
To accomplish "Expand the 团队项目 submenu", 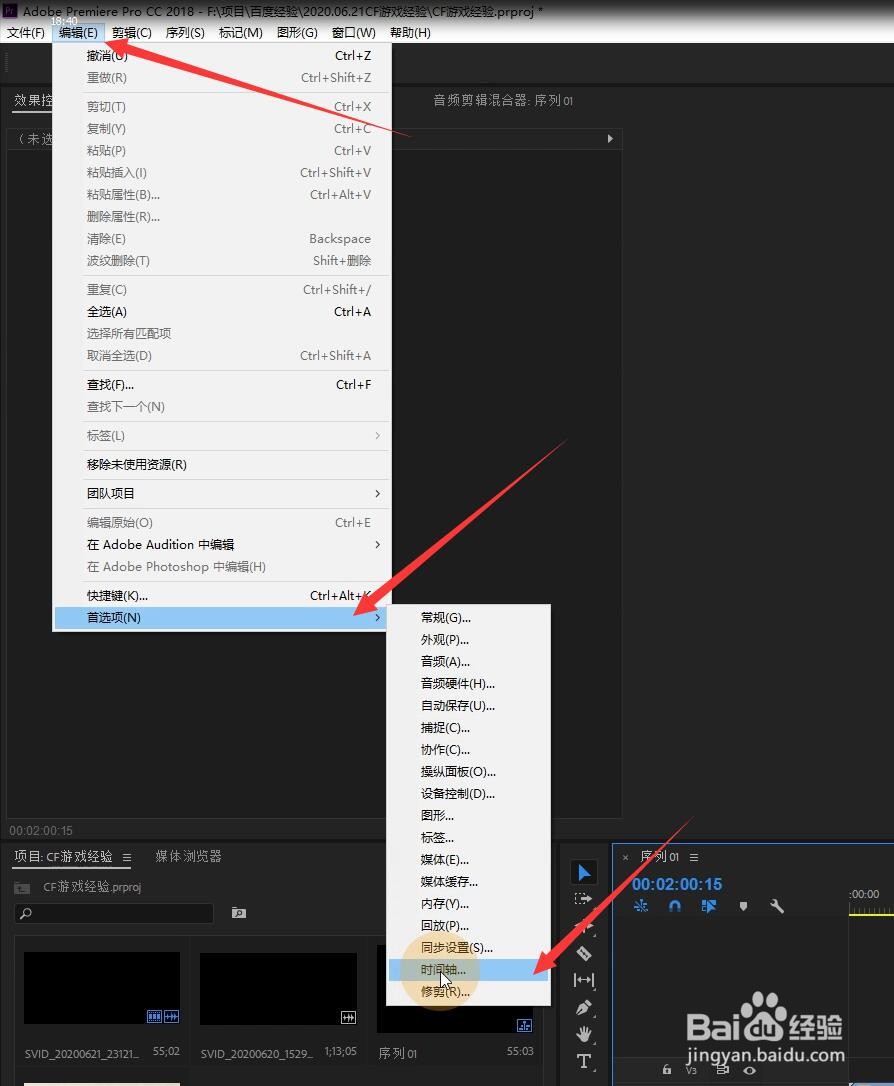I will coord(222,493).
